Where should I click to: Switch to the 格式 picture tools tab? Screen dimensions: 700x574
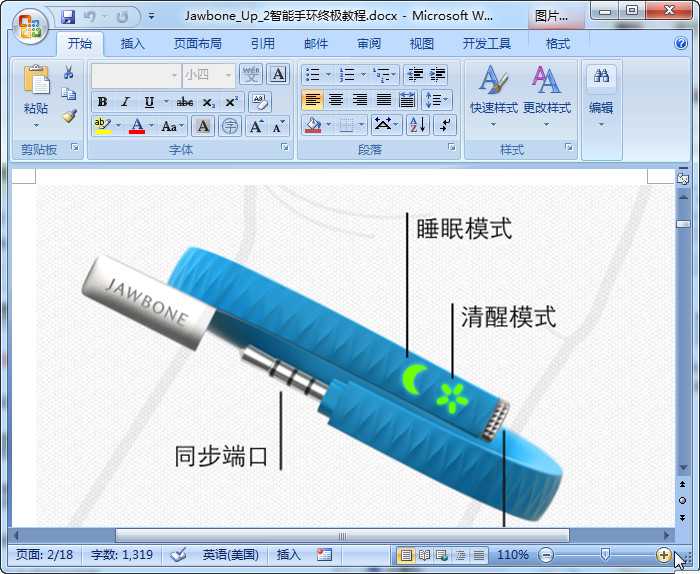pyautogui.click(x=558, y=44)
